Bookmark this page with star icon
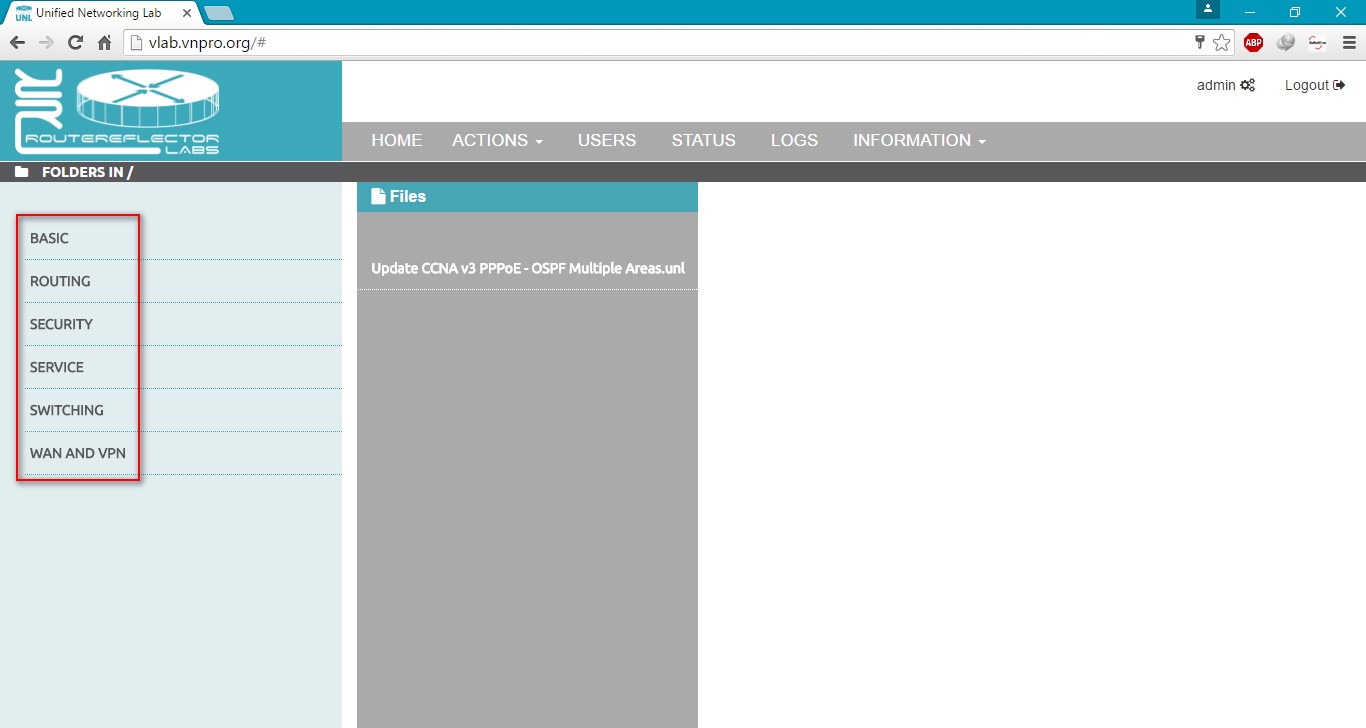Screen dimensions: 1366x728 tap(1221, 42)
